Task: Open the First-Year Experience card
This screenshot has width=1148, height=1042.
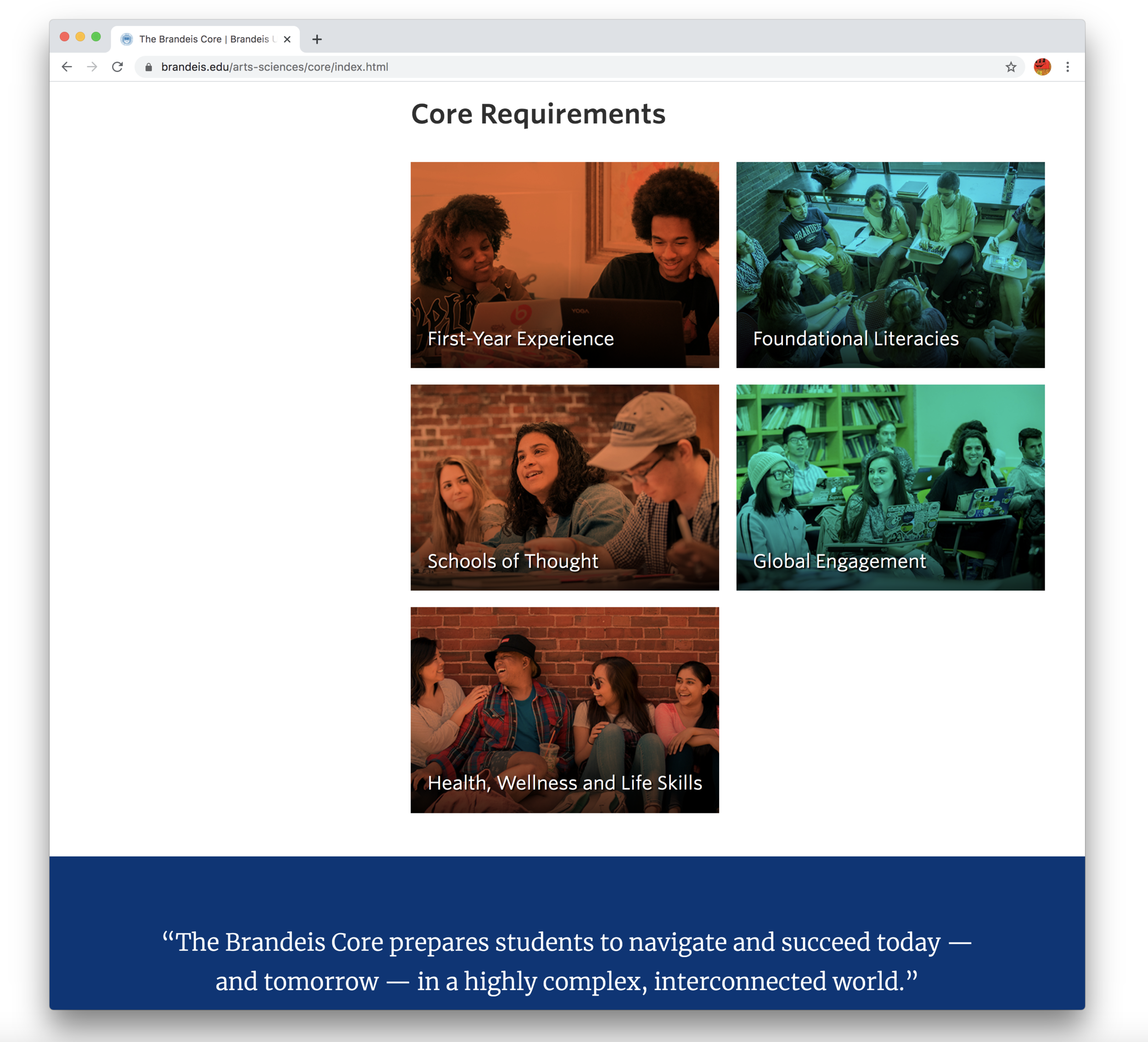Action: [564, 264]
